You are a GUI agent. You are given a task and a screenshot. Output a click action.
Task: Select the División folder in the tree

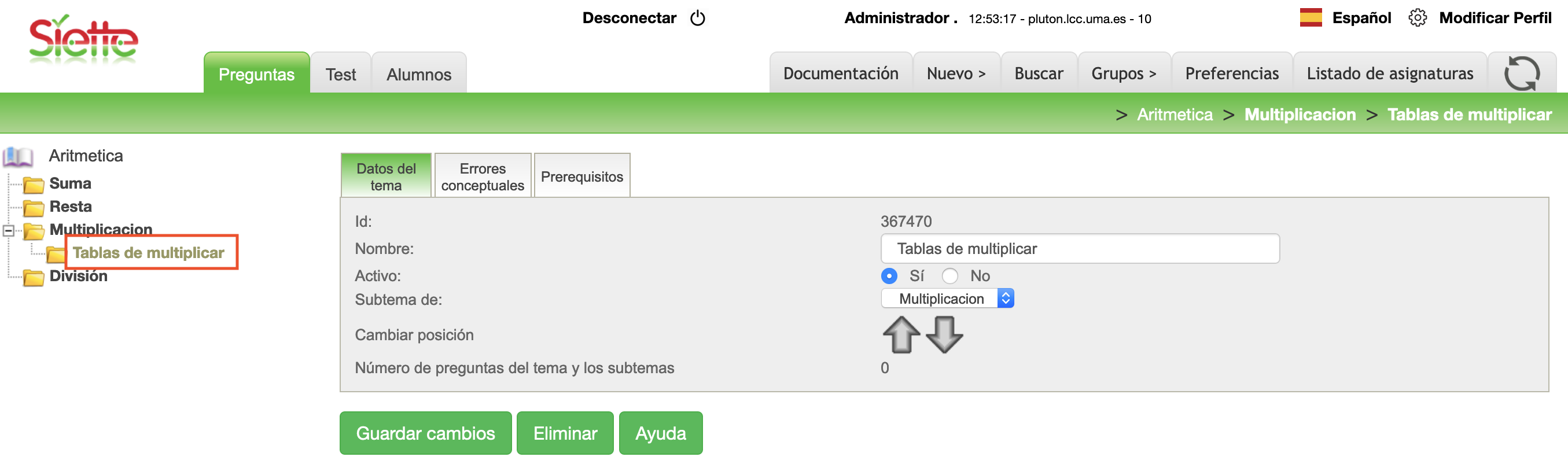(78, 277)
